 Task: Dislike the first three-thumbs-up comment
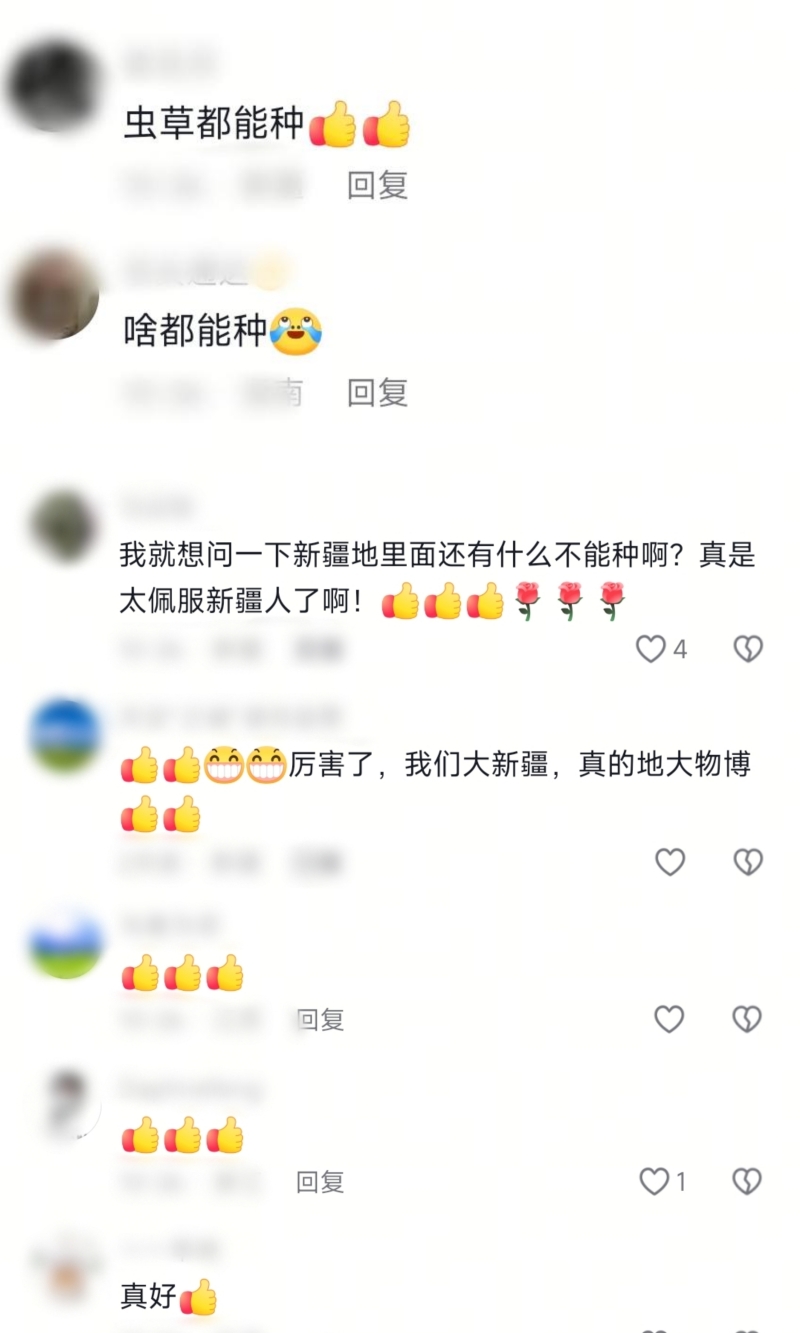[747, 1019]
